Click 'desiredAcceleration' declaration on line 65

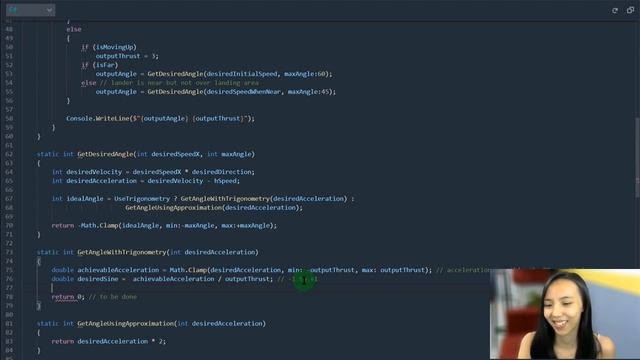pyautogui.click(x=101, y=181)
